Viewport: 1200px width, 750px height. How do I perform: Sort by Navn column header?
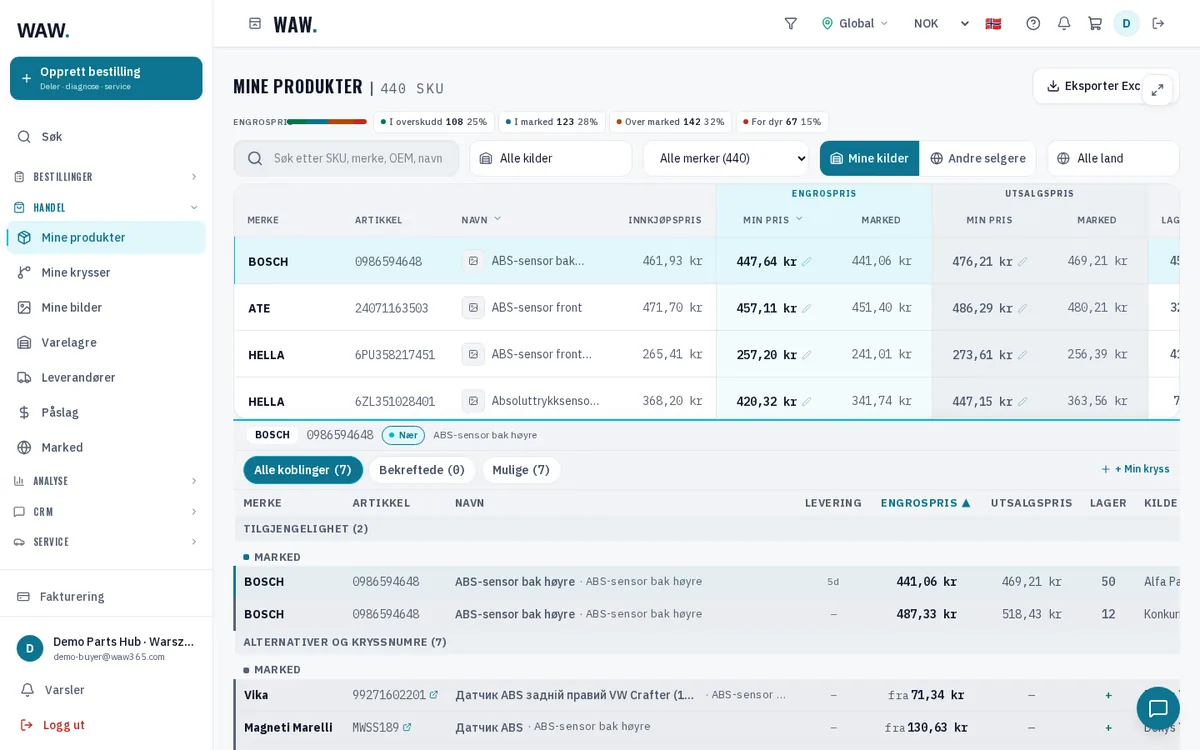tap(481, 220)
